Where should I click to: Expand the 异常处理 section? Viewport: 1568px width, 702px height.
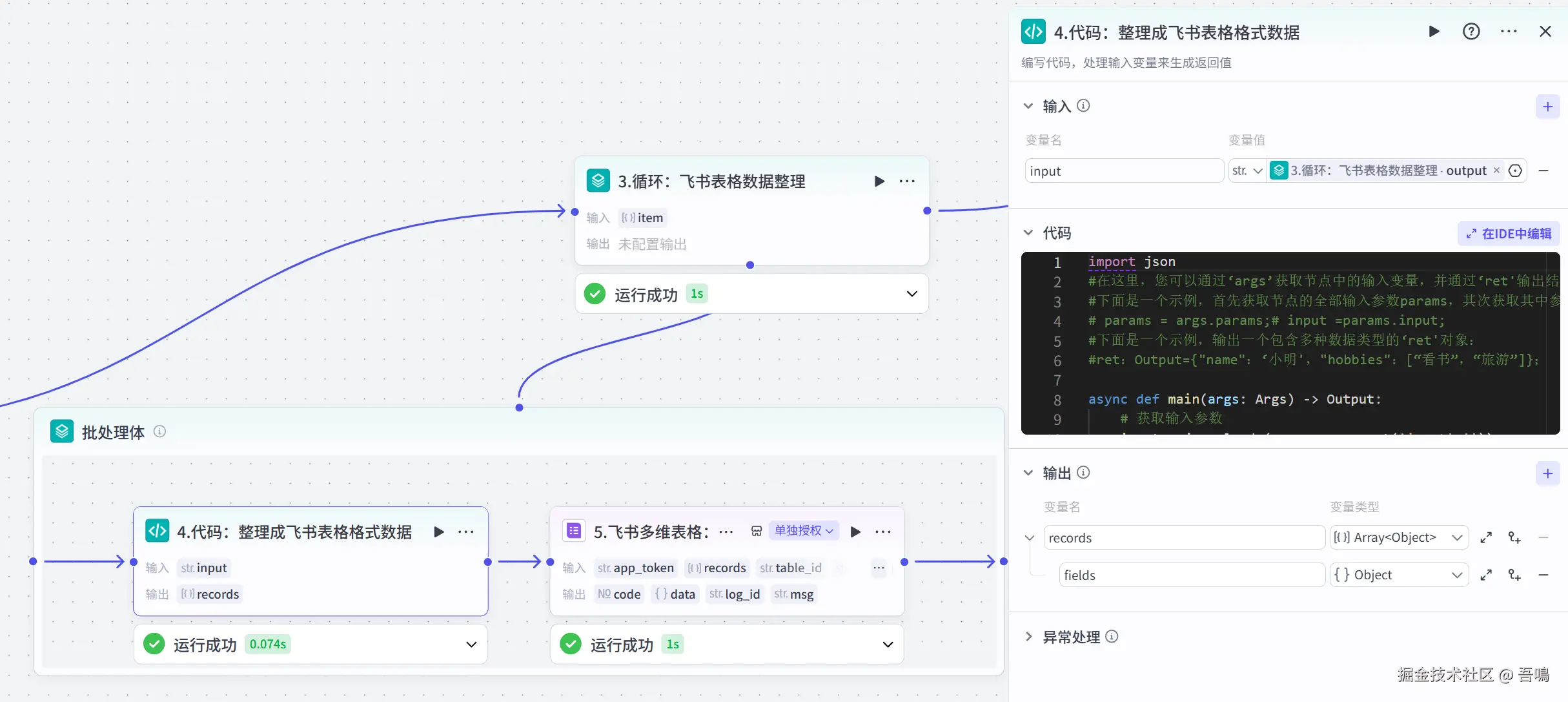[1028, 637]
